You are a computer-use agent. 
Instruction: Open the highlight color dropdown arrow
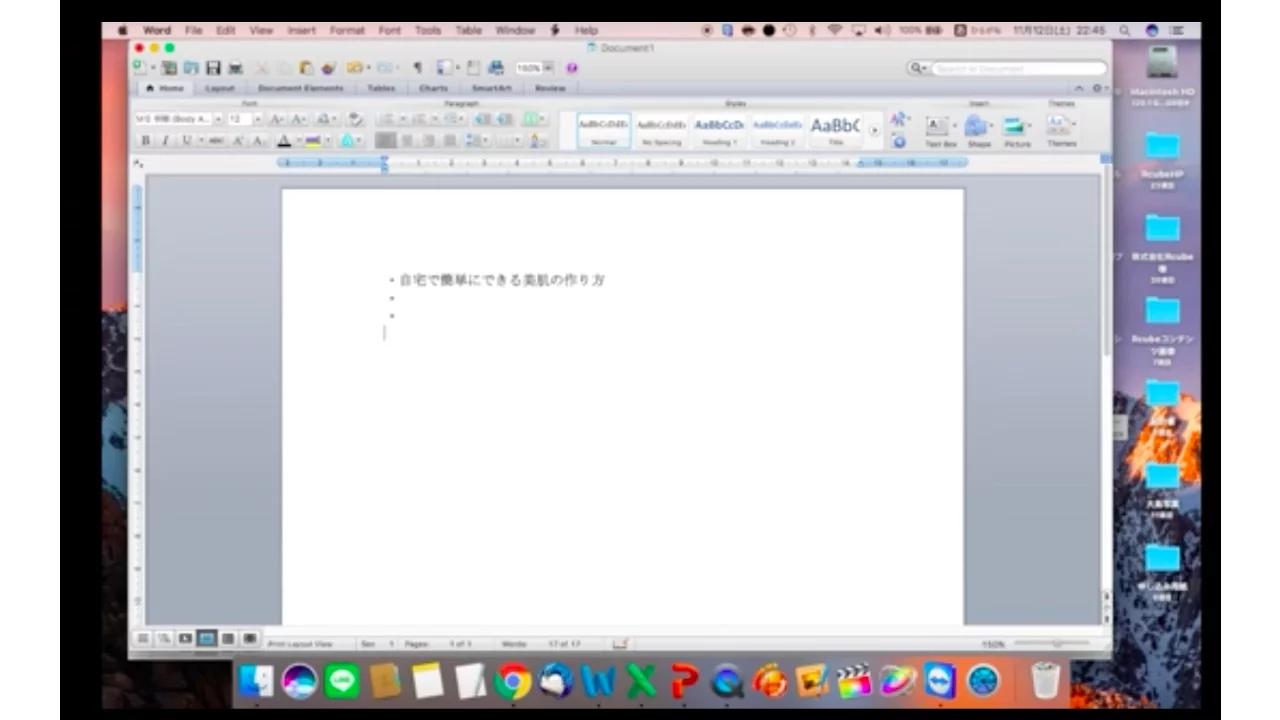click(328, 141)
